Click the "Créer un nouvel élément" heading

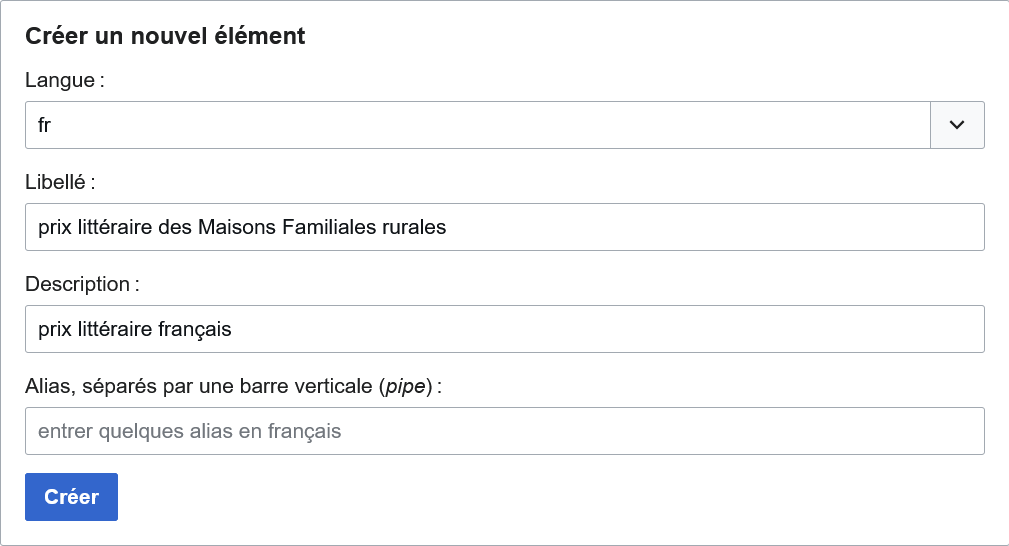[x=165, y=37]
